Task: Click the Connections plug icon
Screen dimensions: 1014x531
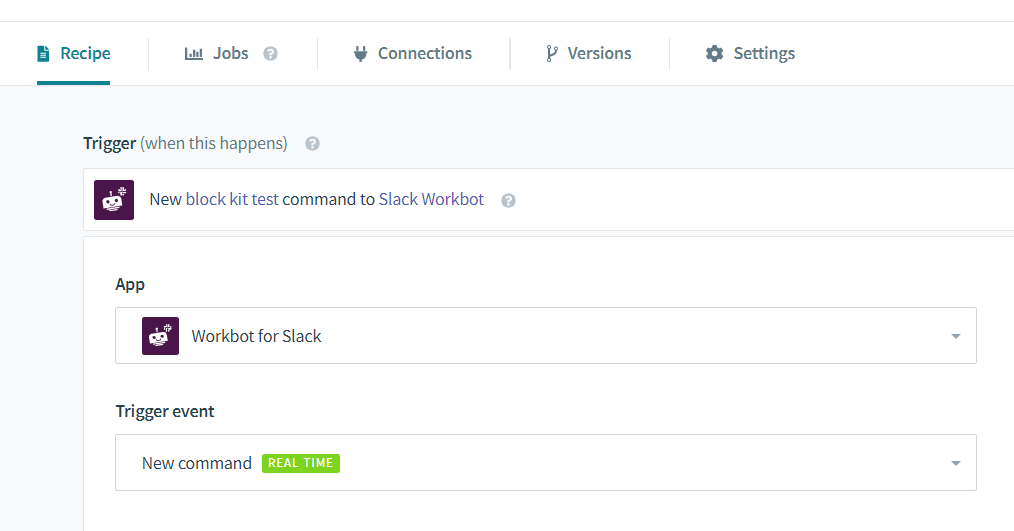Action: tap(360, 54)
